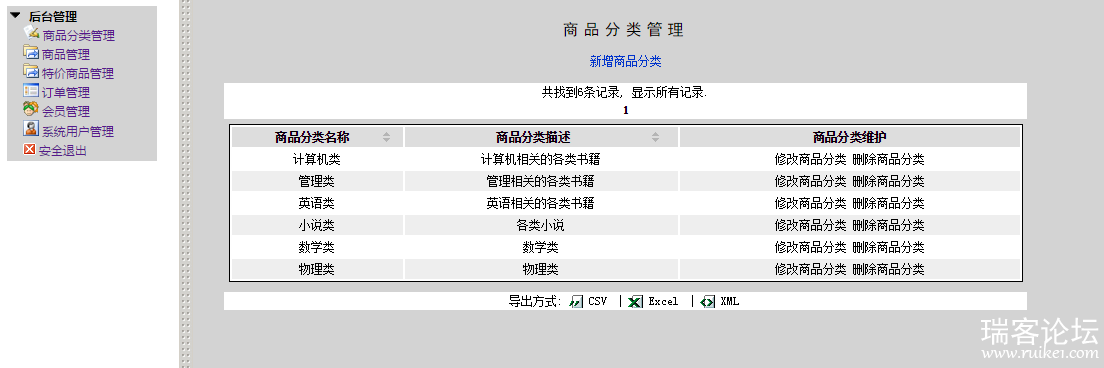Open 订单管理 in sidebar
1104x368 pixels.
tap(66, 92)
